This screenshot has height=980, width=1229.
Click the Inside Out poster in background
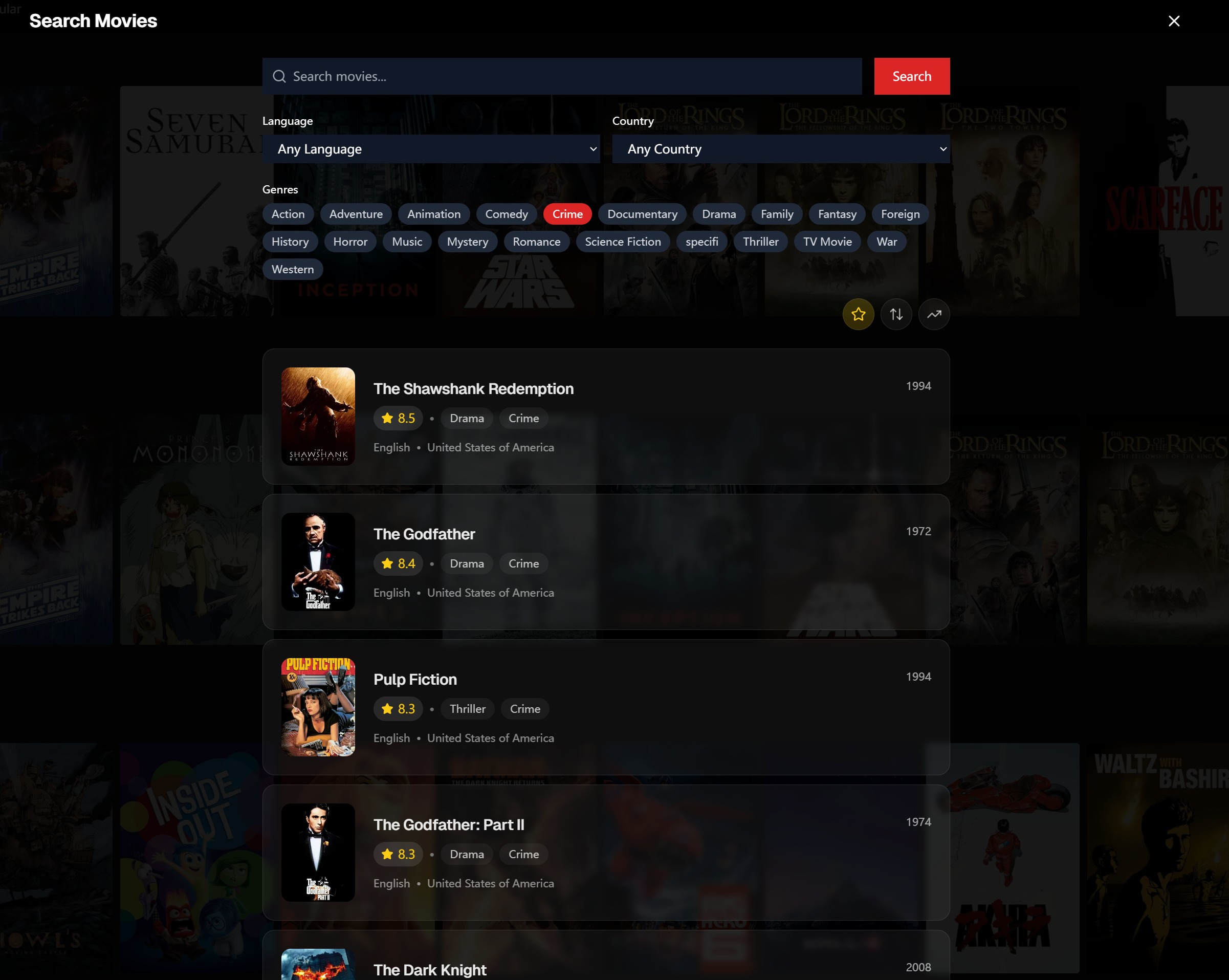(x=191, y=858)
